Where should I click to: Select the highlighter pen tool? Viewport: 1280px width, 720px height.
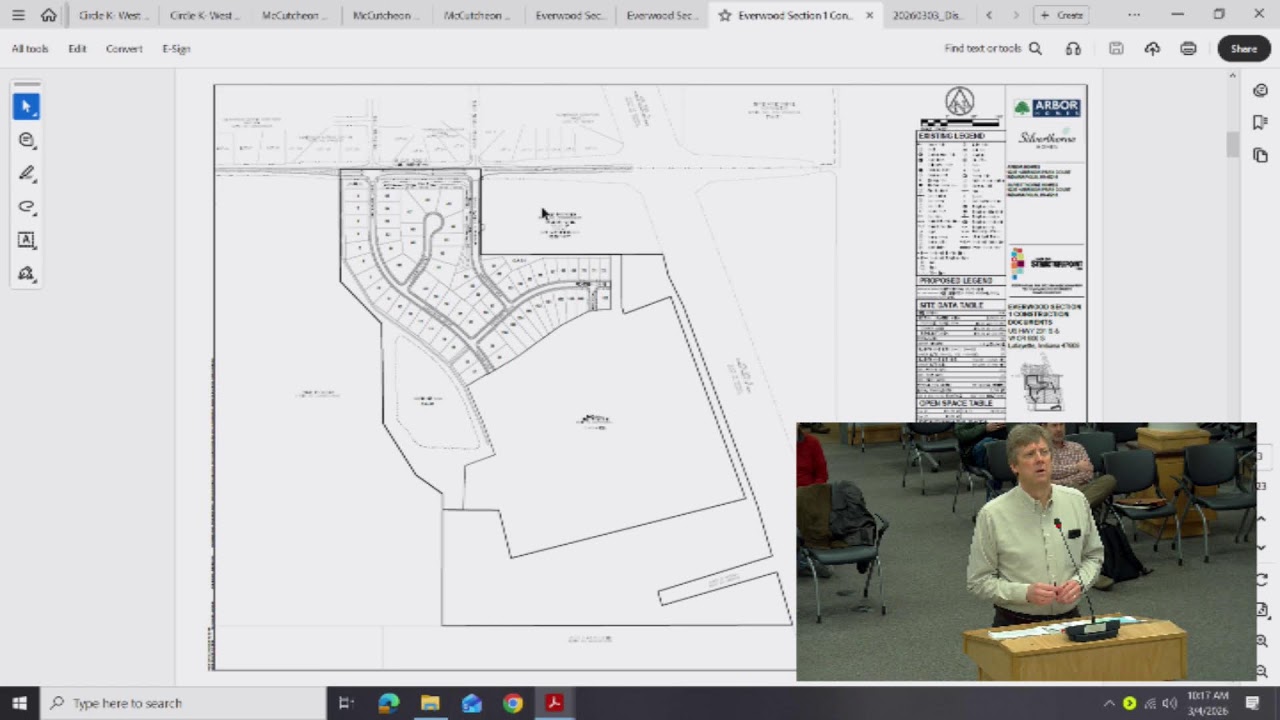[x=26, y=173]
